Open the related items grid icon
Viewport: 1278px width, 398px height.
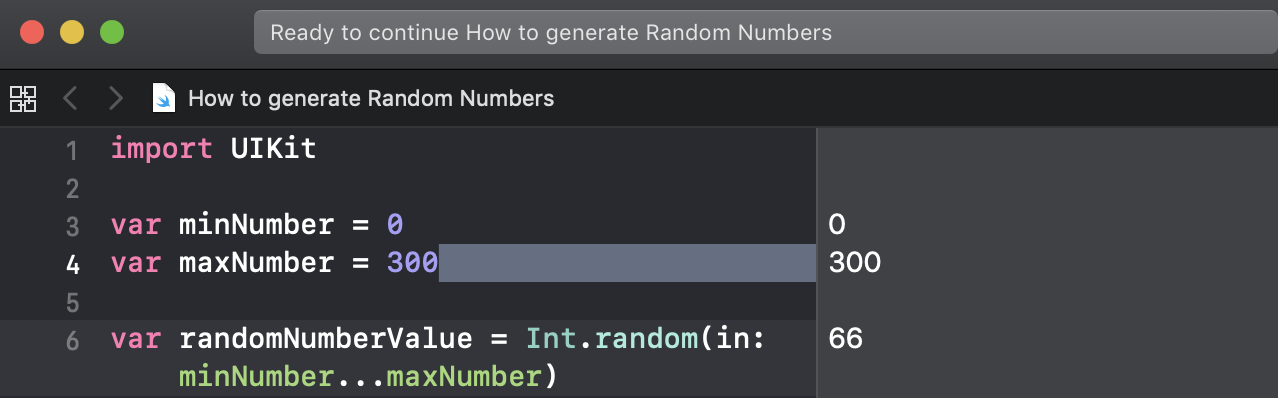click(x=23, y=98)
